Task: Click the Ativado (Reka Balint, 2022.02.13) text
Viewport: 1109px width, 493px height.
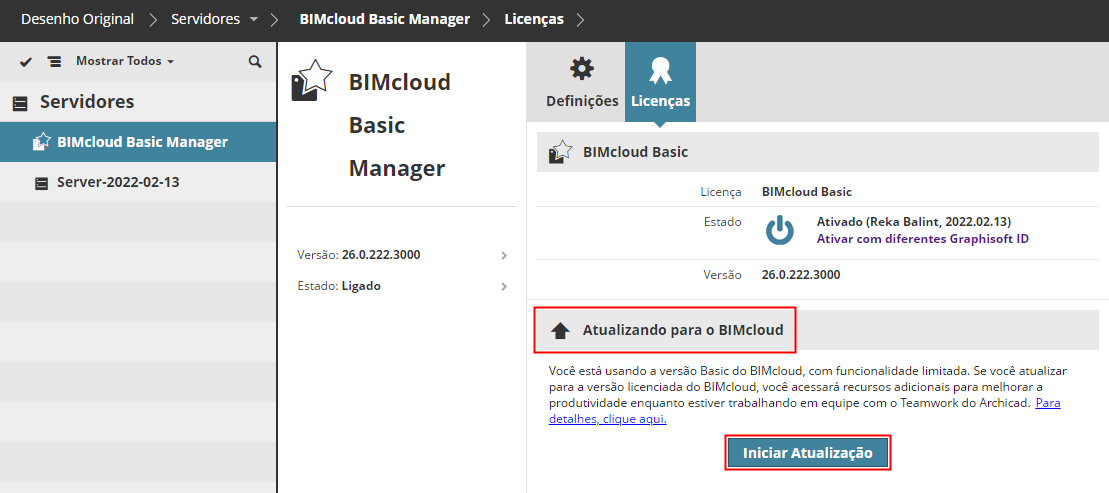Action: pyautogui.click(x=915, y=222)
